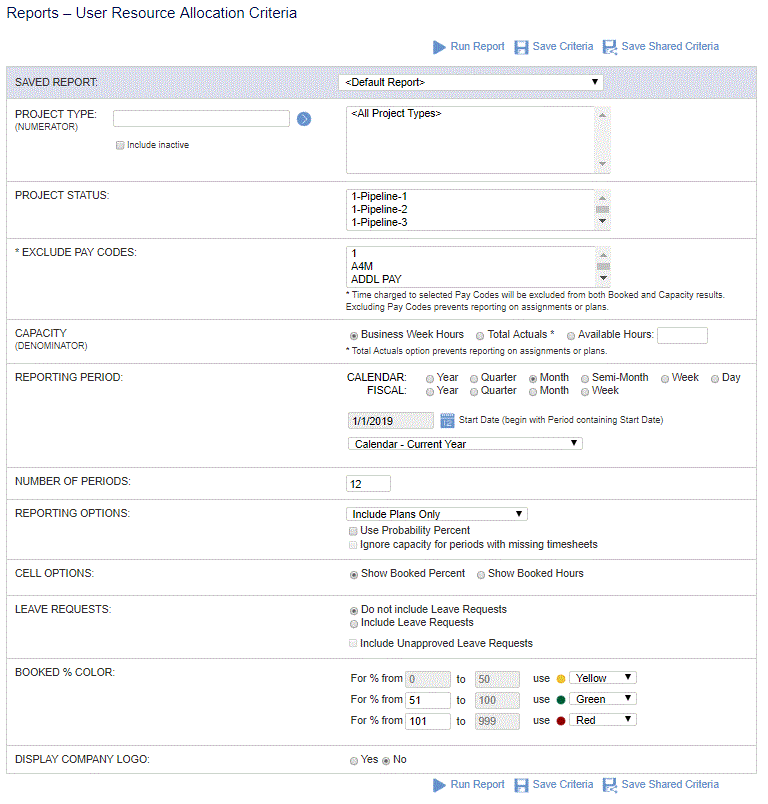
Task: Select Calendar Year reporting period
Action: [430, 378]
